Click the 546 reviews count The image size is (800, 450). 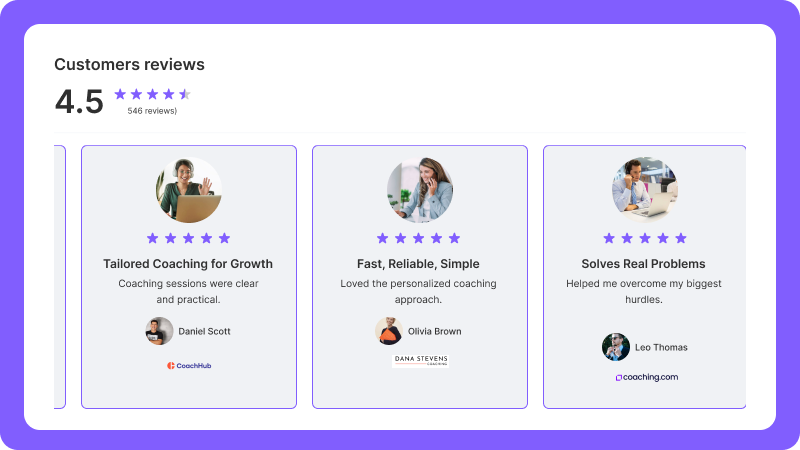tap(152, 111)
